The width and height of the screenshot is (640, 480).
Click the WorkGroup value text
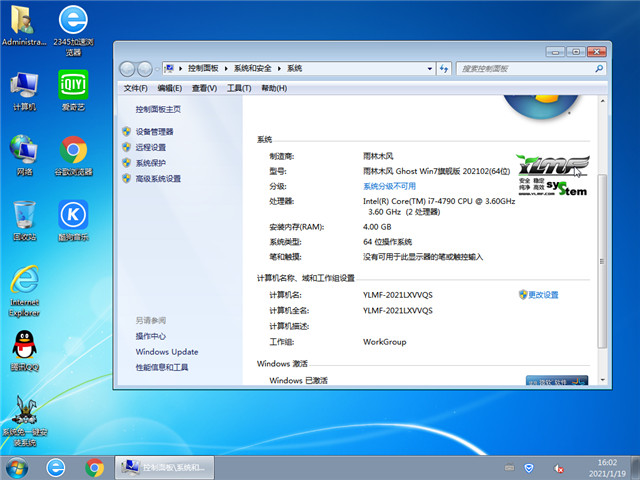click(x=384, y=342)
